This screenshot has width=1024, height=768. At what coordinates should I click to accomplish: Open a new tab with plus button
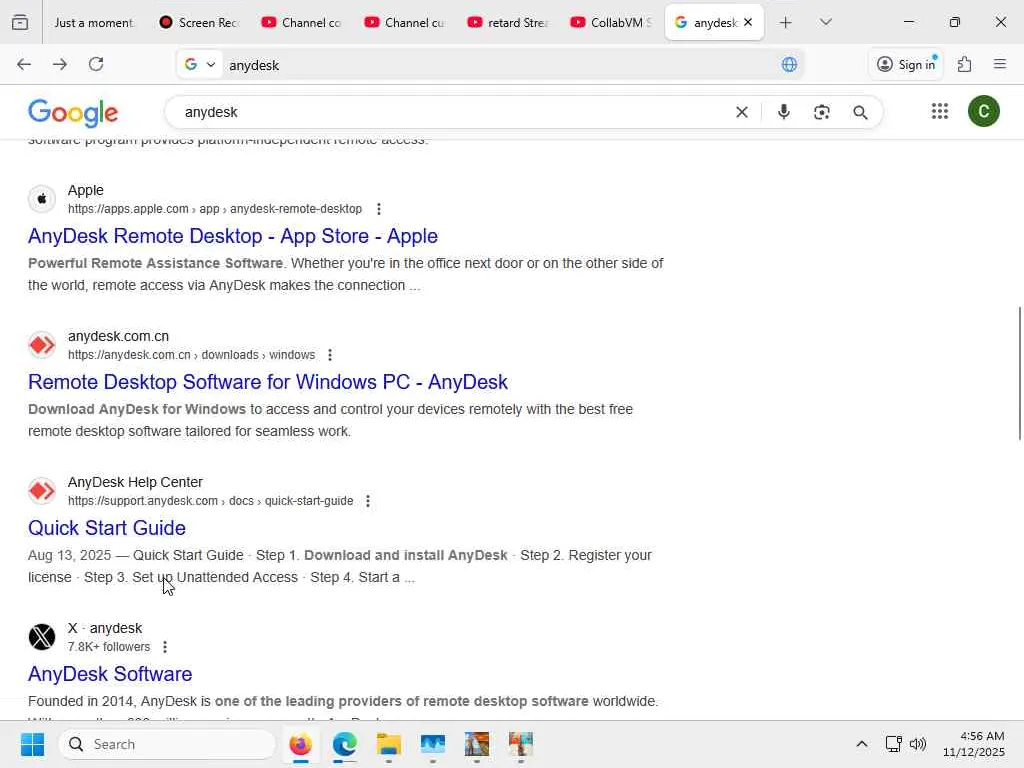coord(786,23)
